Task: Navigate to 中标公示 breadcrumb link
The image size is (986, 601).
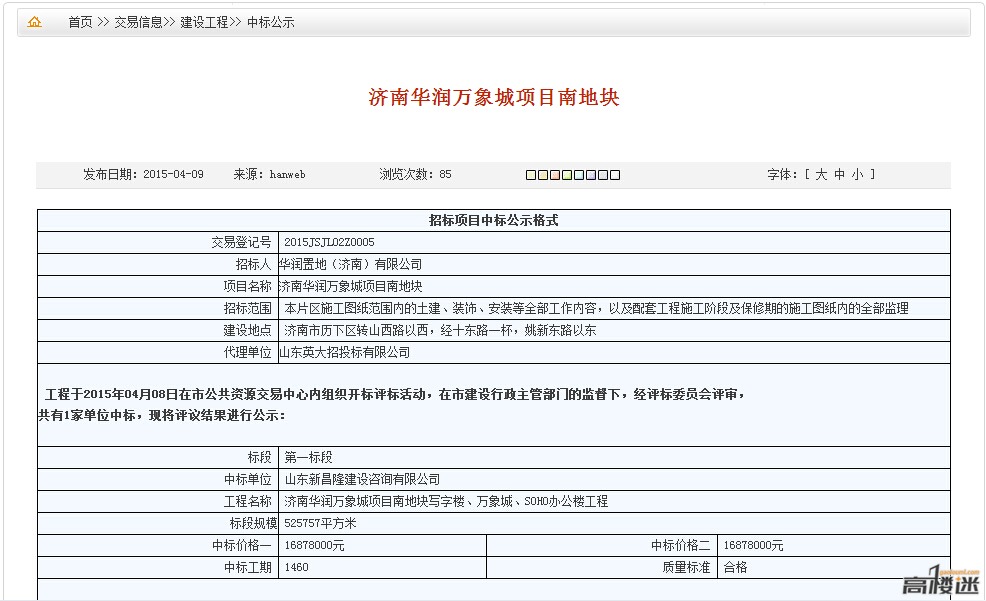Action: tap(270, 22)
